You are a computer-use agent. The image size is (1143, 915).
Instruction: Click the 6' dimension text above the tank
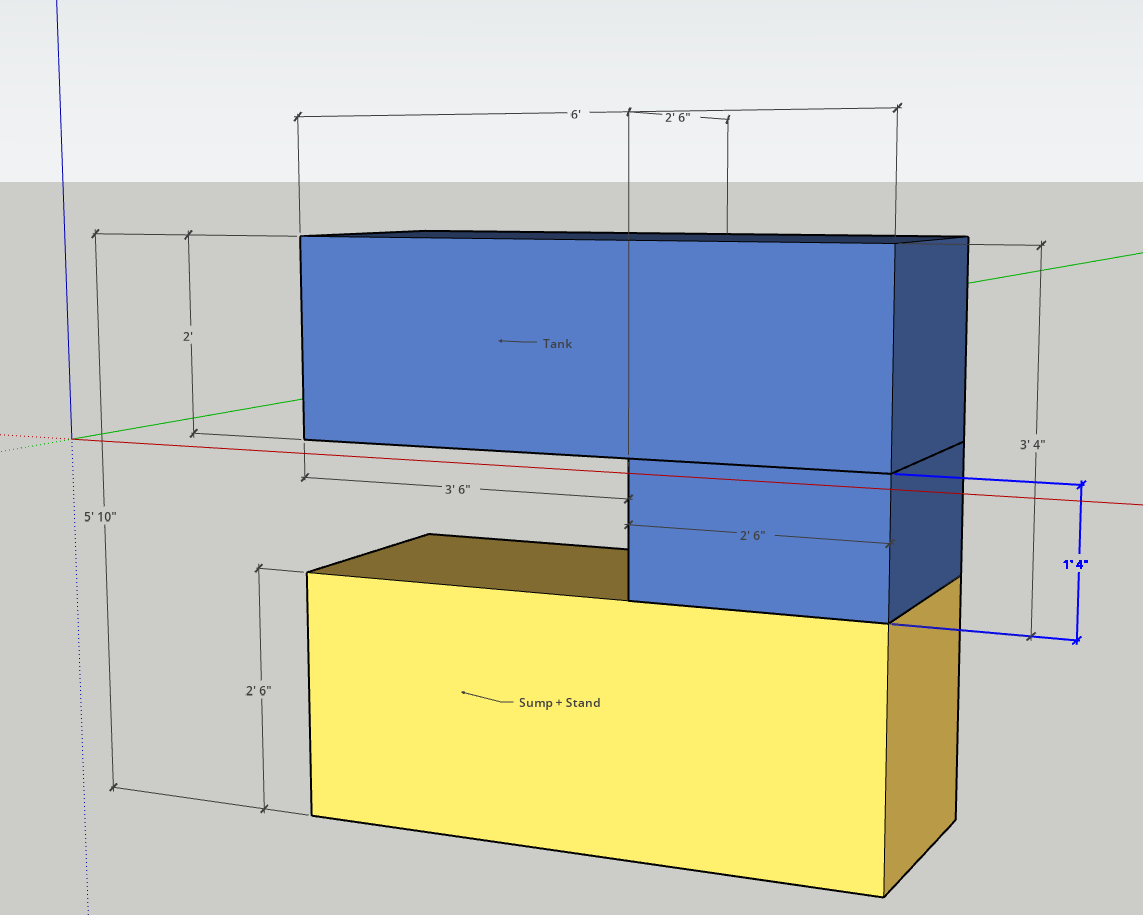(x=575, y=114)
